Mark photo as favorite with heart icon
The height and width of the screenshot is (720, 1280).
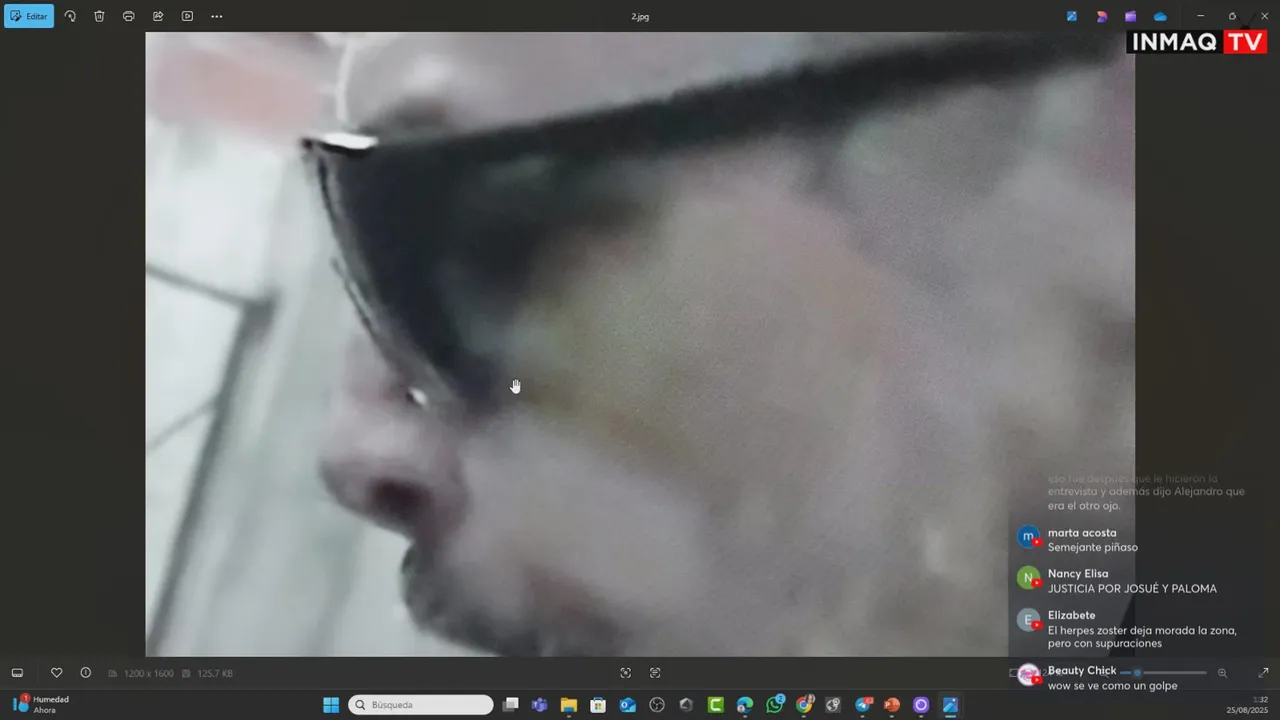pos(56,673)
